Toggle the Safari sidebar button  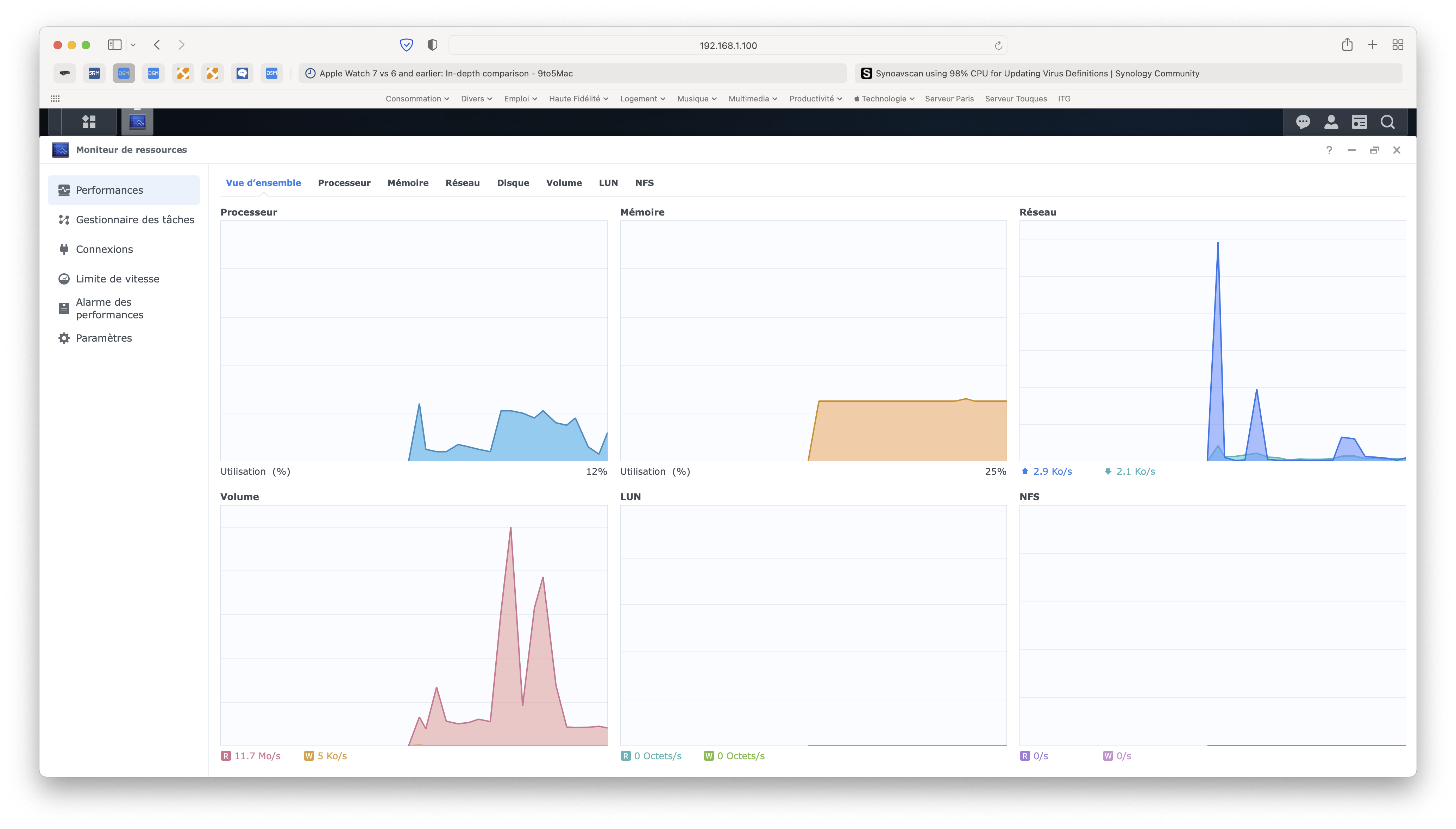coord(115,44)
